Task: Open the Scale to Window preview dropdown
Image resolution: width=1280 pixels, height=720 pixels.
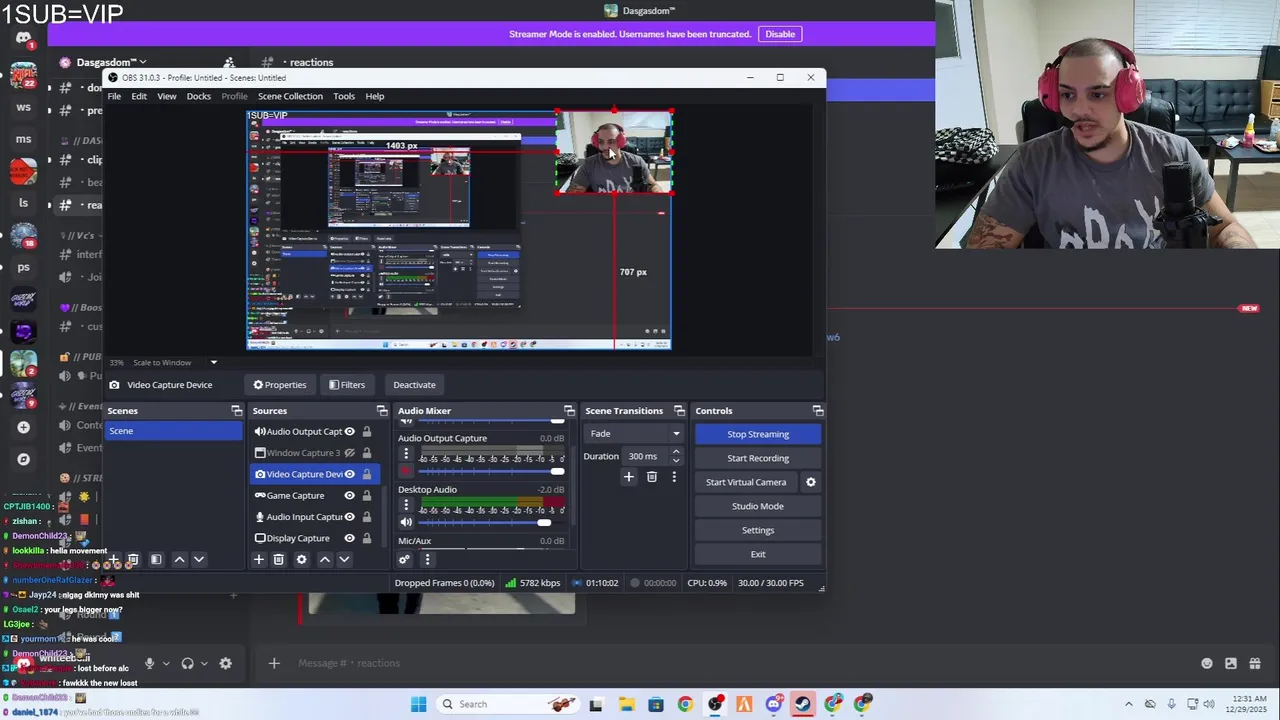Action: pos(213,363)
